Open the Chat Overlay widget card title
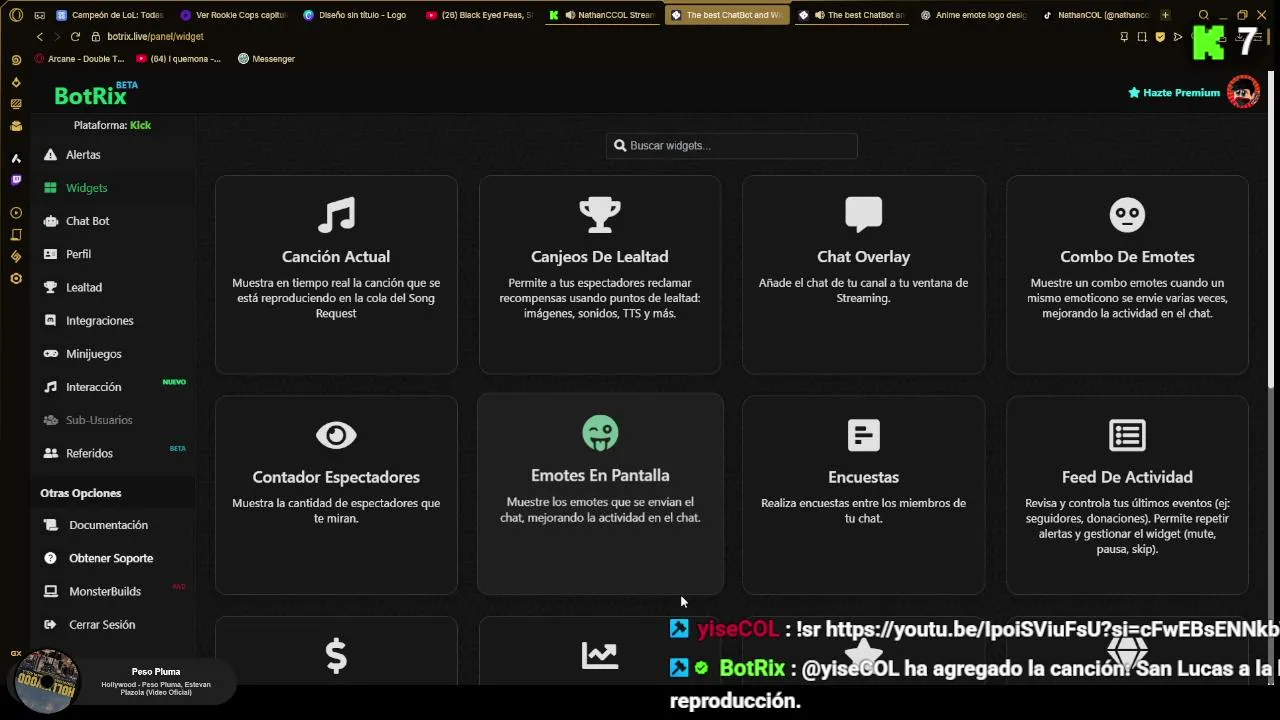This screenshot has height=720, width=1280. [863, 257]
